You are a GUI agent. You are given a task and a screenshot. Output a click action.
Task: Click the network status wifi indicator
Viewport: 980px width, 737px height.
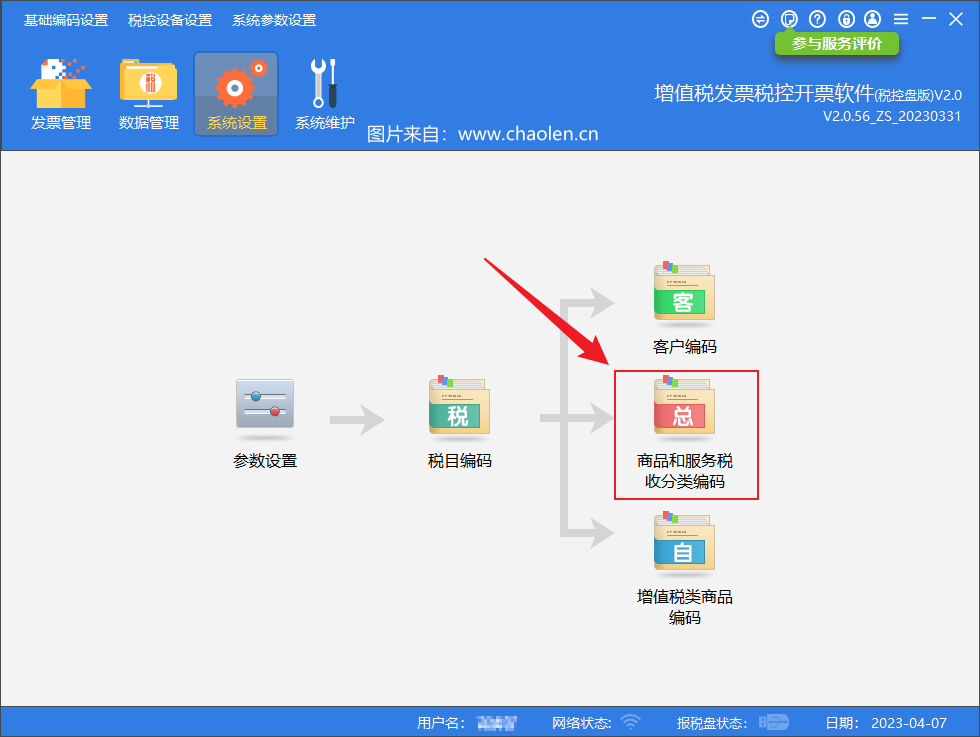point(630,722)
